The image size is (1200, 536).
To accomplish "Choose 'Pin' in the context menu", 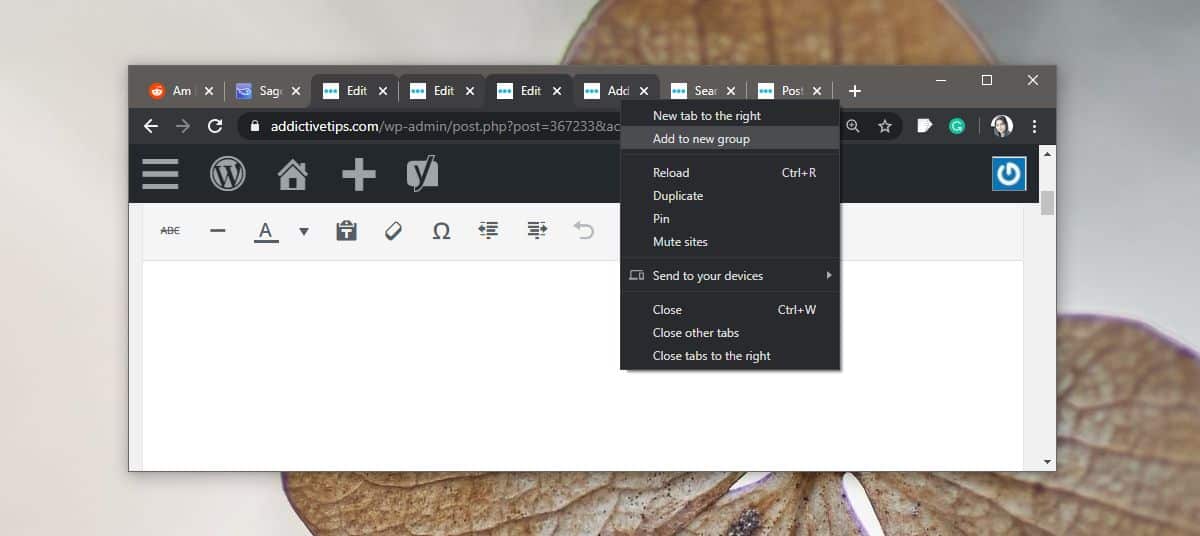I will (730, 219).
